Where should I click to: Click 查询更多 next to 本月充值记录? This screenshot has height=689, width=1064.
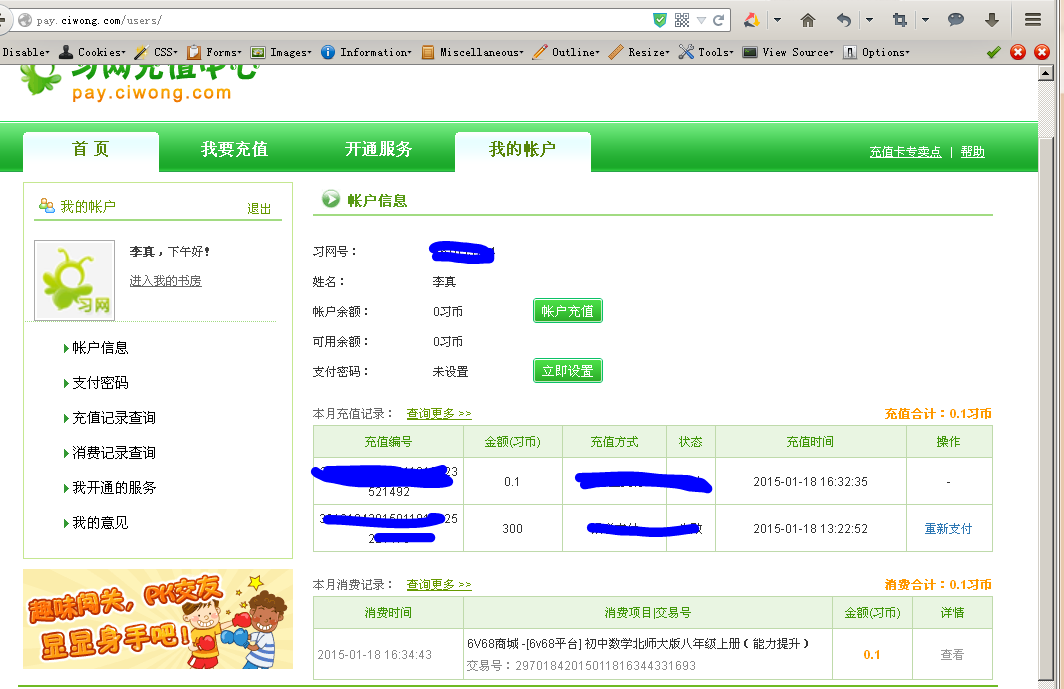(439, 413)
